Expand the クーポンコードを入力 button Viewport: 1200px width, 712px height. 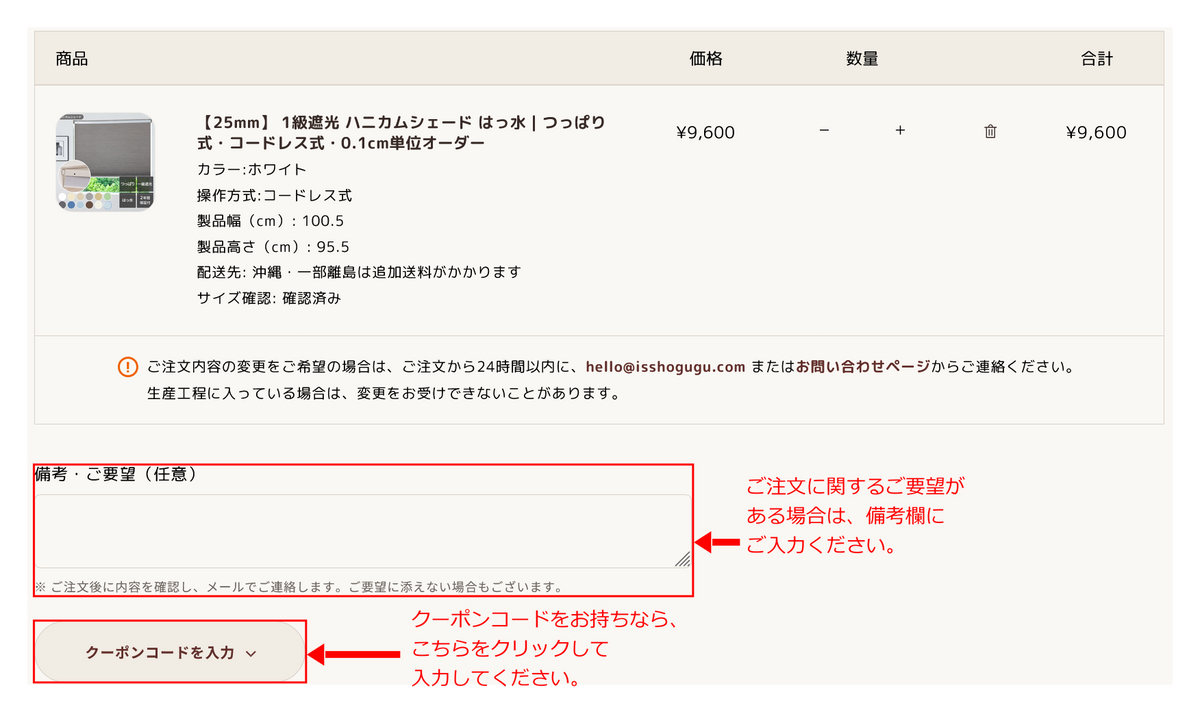click(170, 652)
